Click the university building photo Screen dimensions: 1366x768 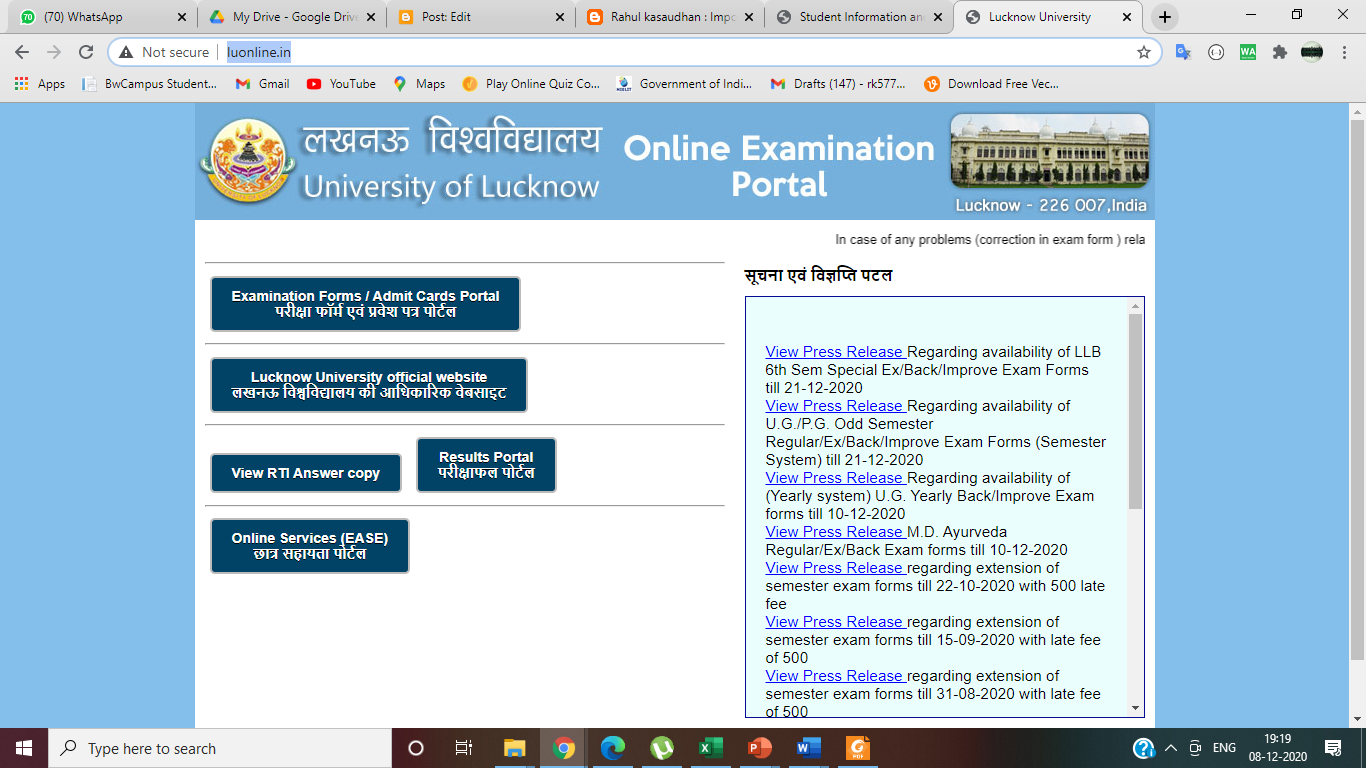[x=1049, y=151]
